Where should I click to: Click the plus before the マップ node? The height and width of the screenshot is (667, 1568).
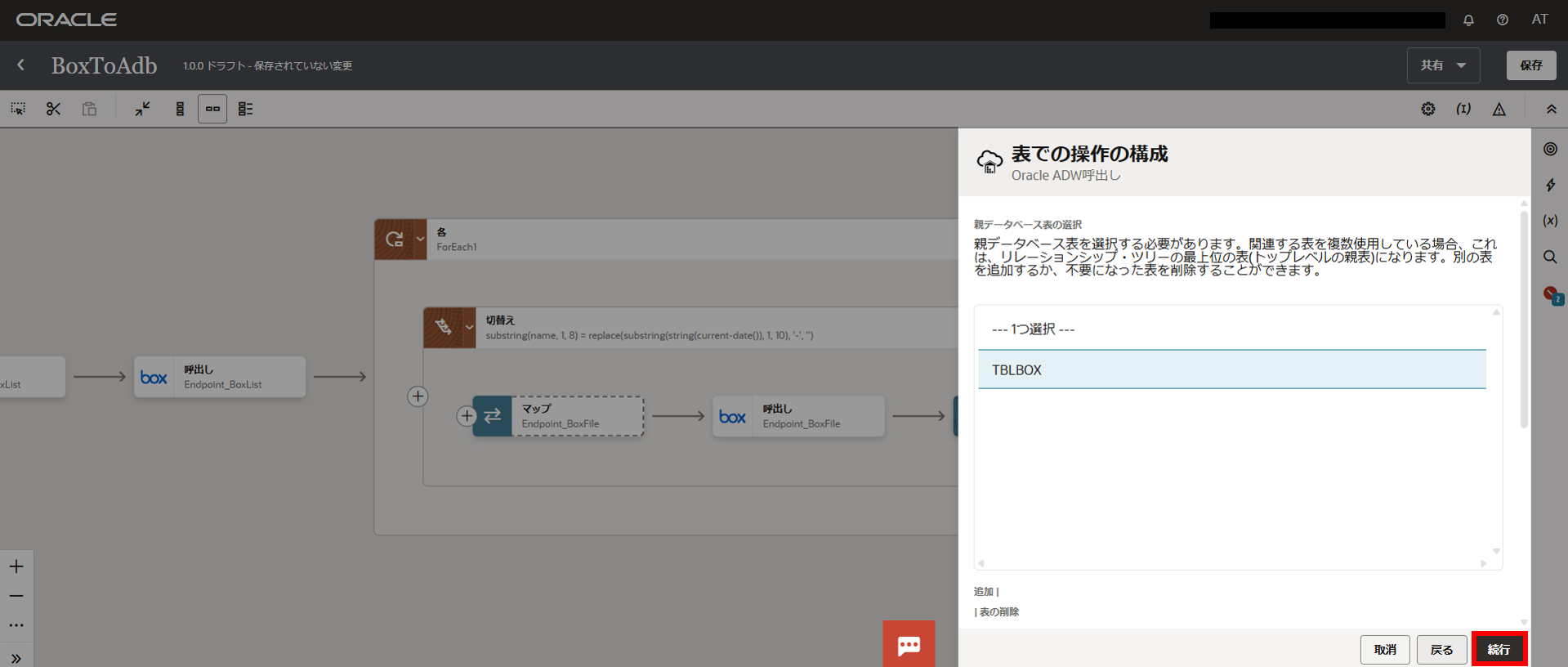coord(466,416)
